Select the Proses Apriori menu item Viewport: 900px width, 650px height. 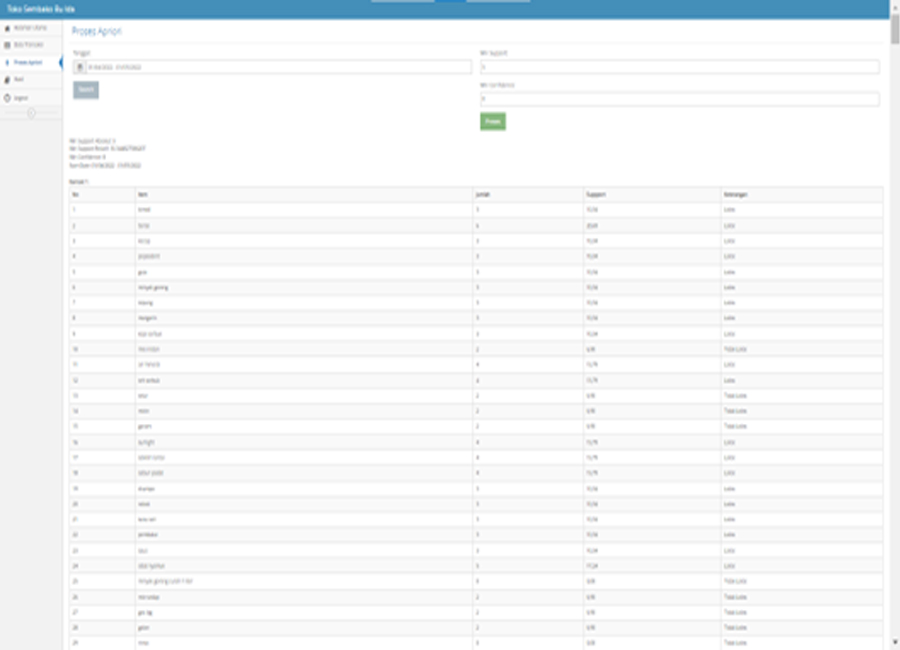pos(28,62)
